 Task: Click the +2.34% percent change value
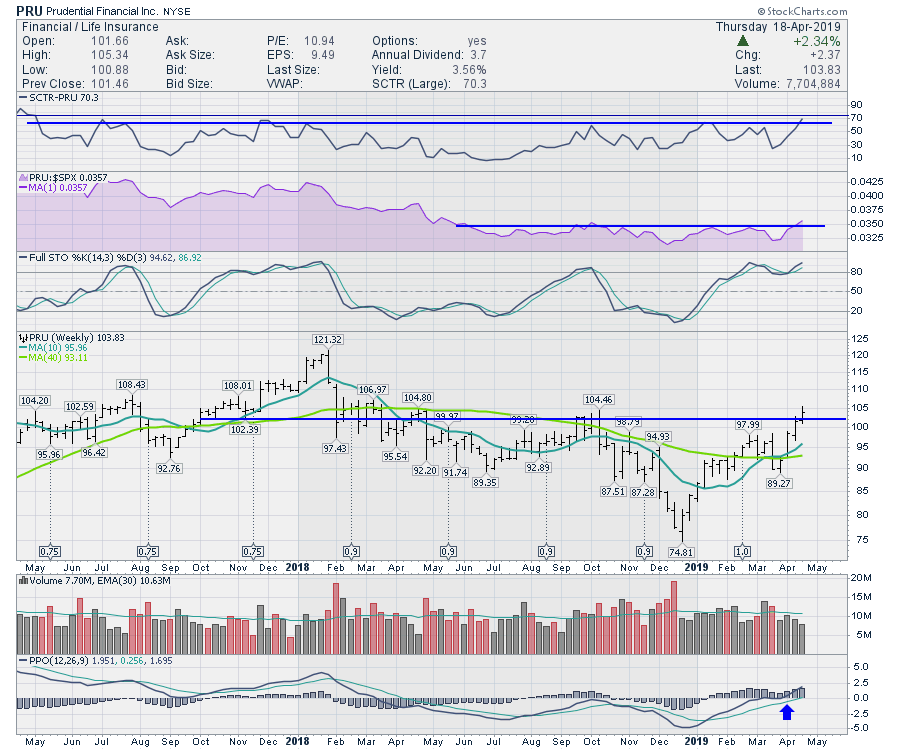pyautogui.click(x=817, y=41)
